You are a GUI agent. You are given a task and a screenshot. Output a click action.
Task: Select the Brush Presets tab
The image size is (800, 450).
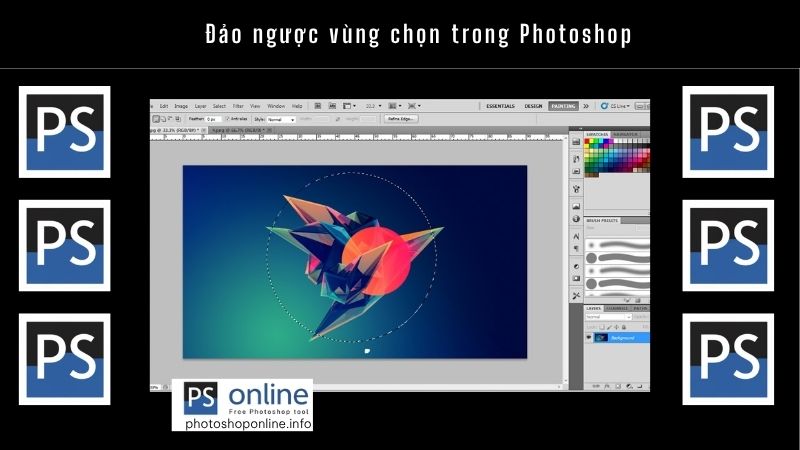602,220
